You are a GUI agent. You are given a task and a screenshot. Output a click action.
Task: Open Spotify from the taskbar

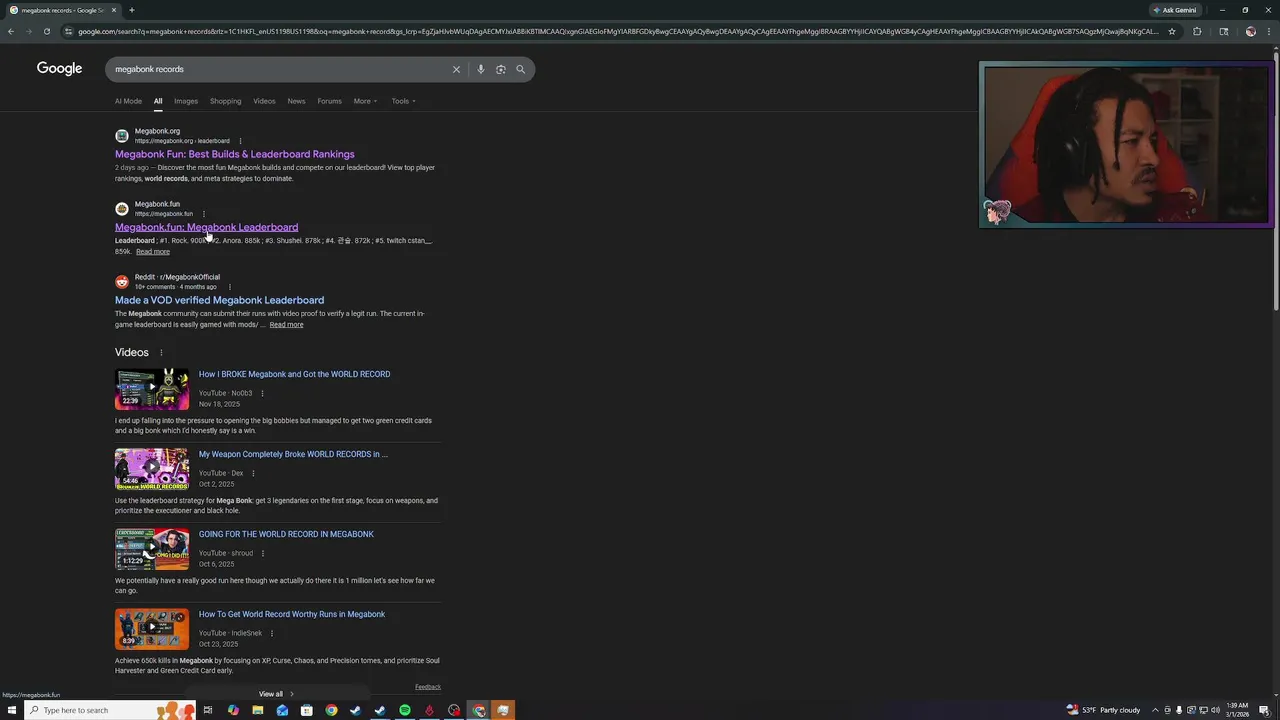click(405, 710)
